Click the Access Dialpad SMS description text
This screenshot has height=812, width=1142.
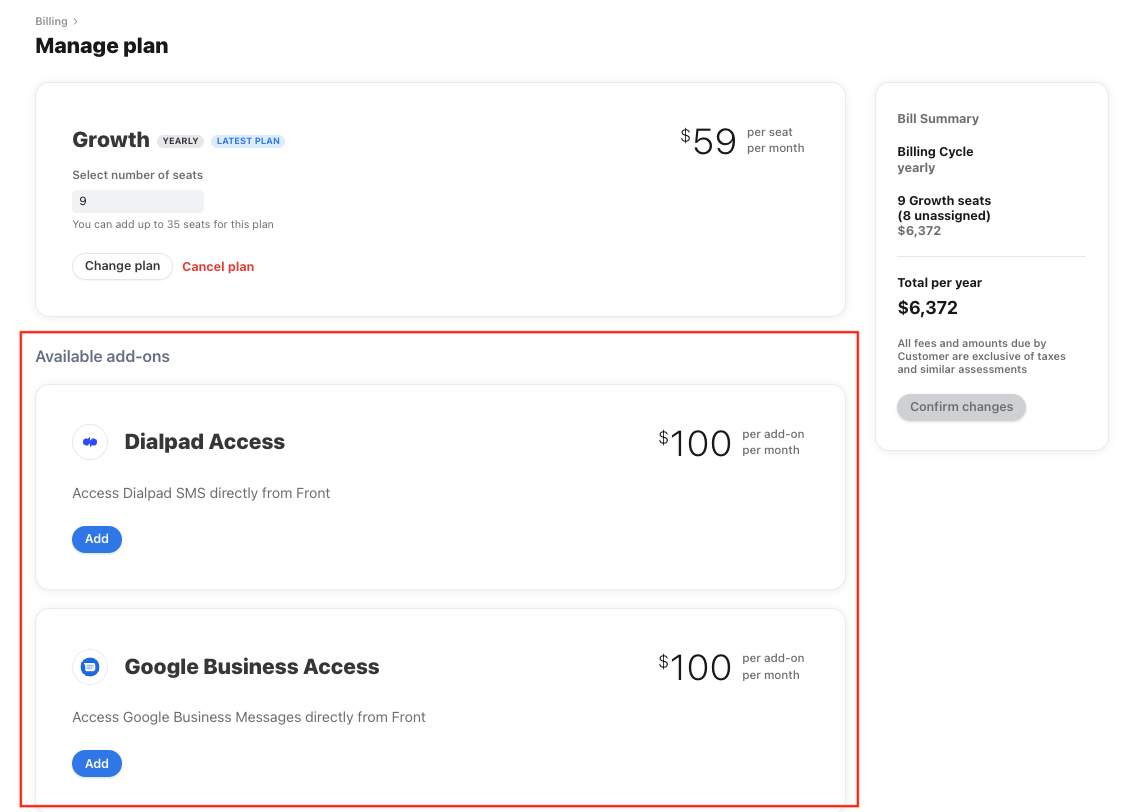click(x=201, y=492)
